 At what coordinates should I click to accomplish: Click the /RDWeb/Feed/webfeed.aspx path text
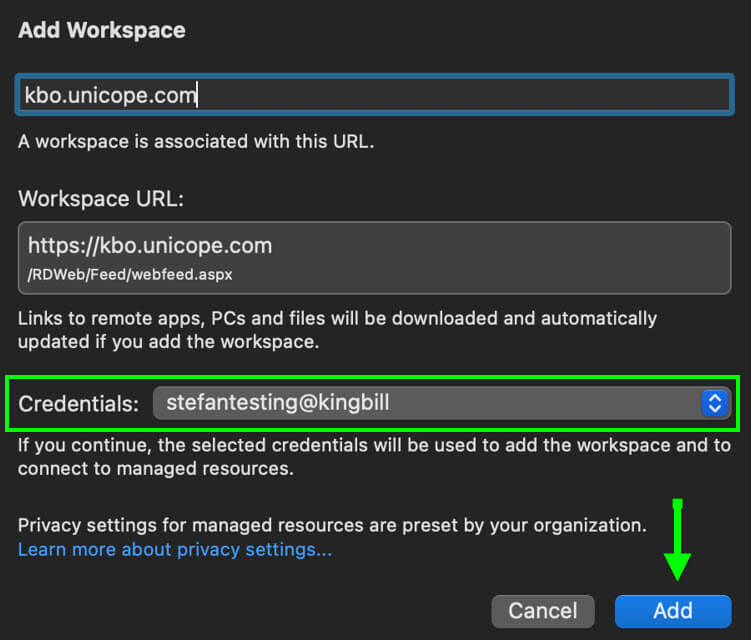coord(130,273)
